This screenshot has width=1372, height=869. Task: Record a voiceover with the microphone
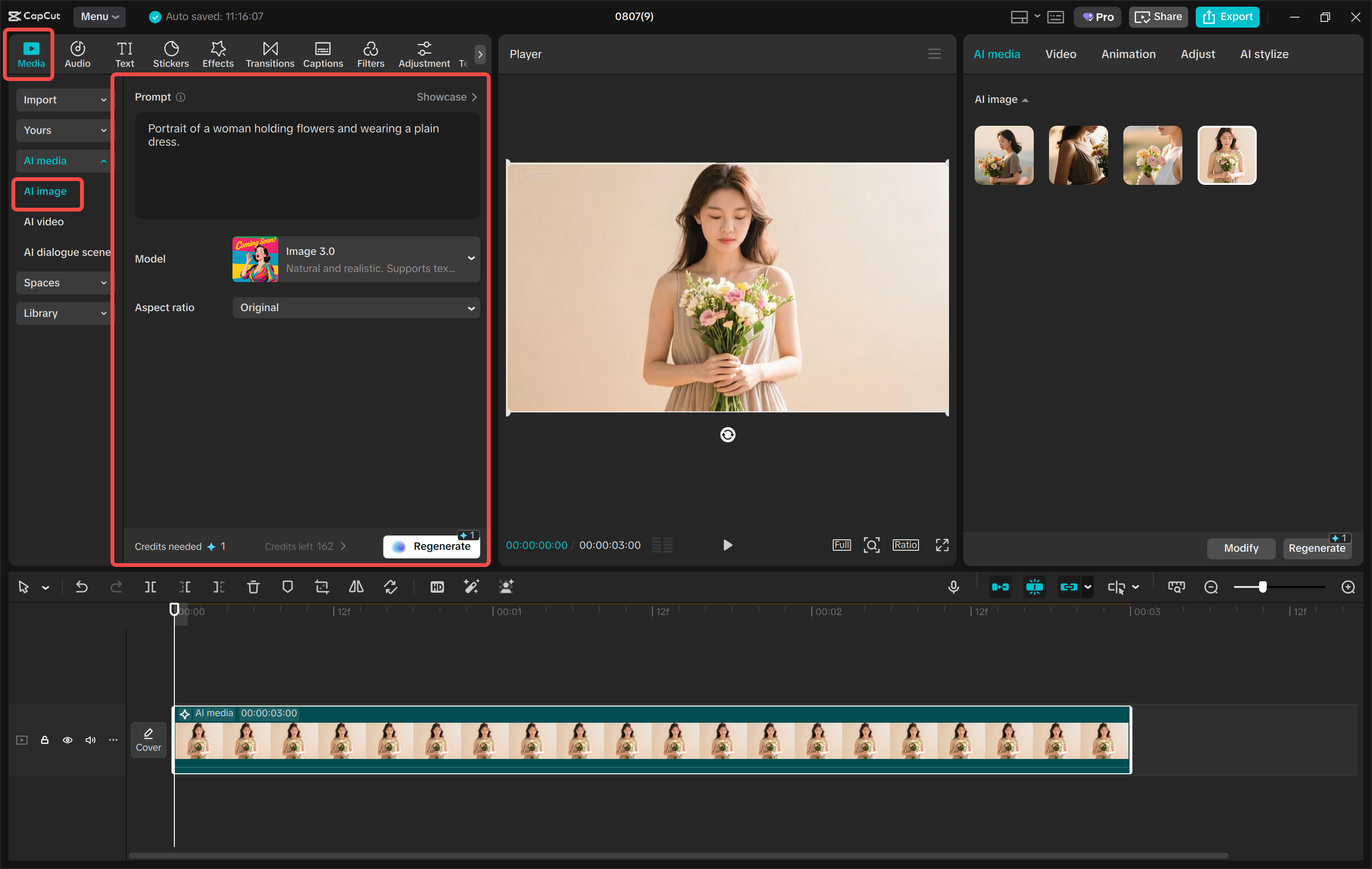pyautogui.click(x=954, y=586)
